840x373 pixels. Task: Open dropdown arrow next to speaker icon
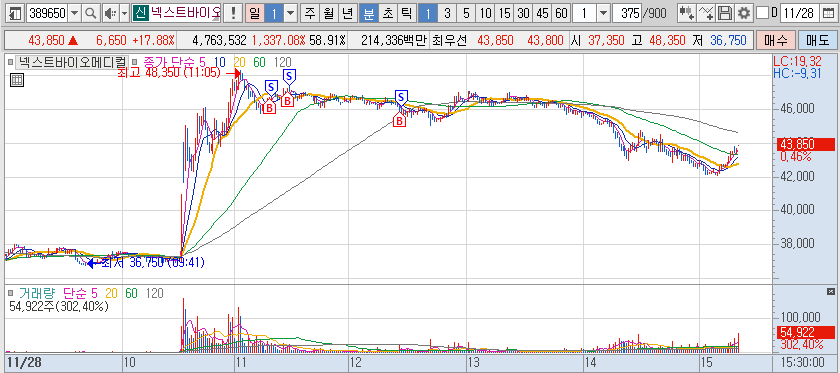tap(124, 13)
